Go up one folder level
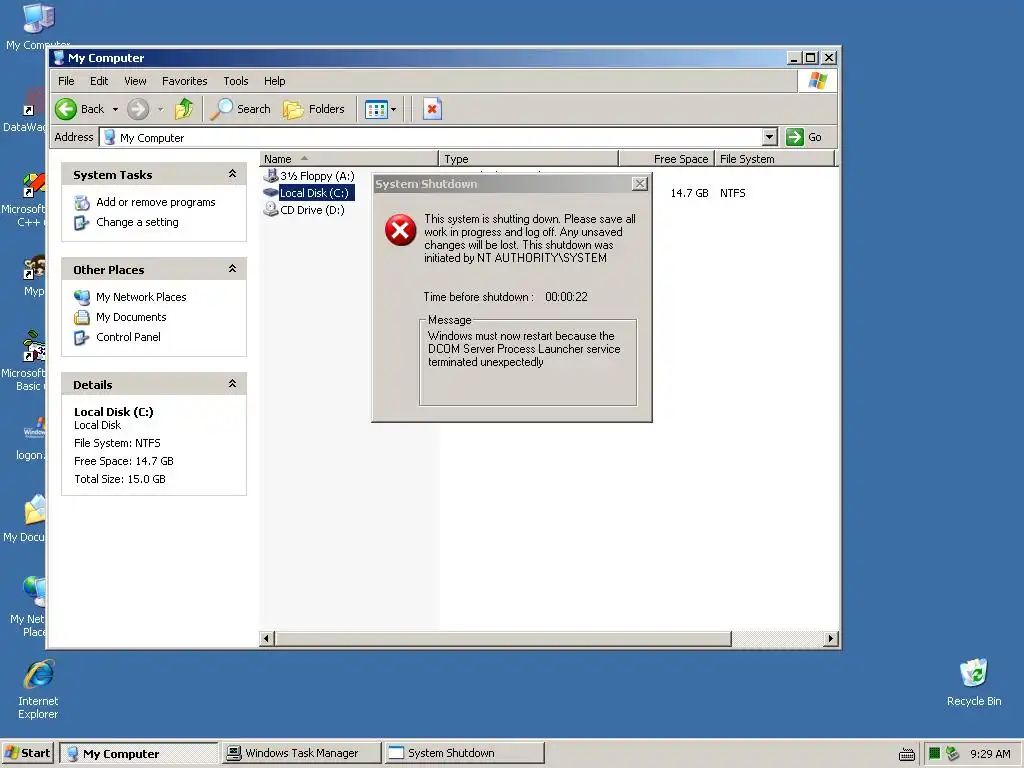Image resolution: width=1024 pixels, height=768 pixels. click(184, 109)
